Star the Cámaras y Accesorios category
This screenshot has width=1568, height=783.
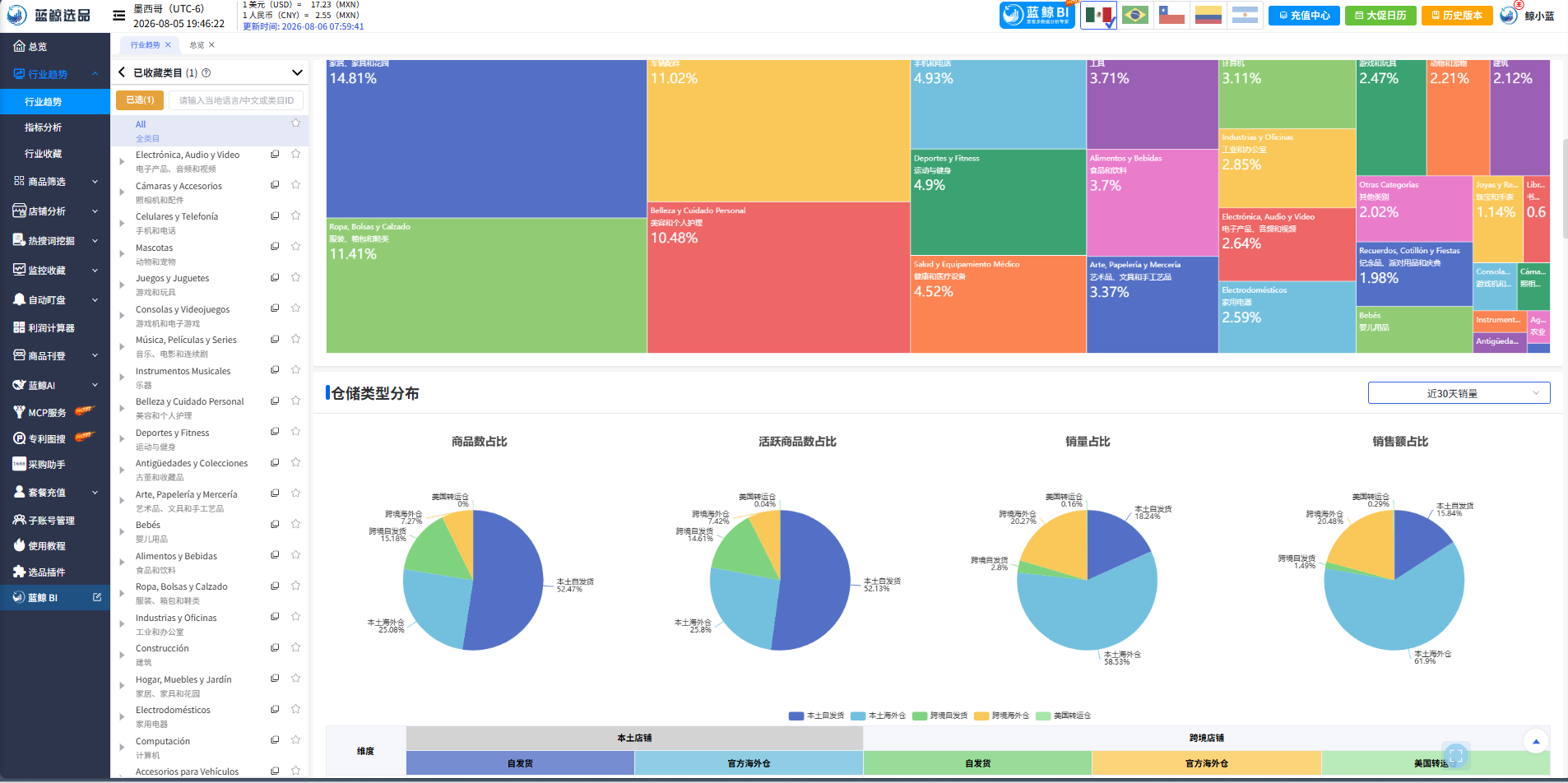[295, 185]
